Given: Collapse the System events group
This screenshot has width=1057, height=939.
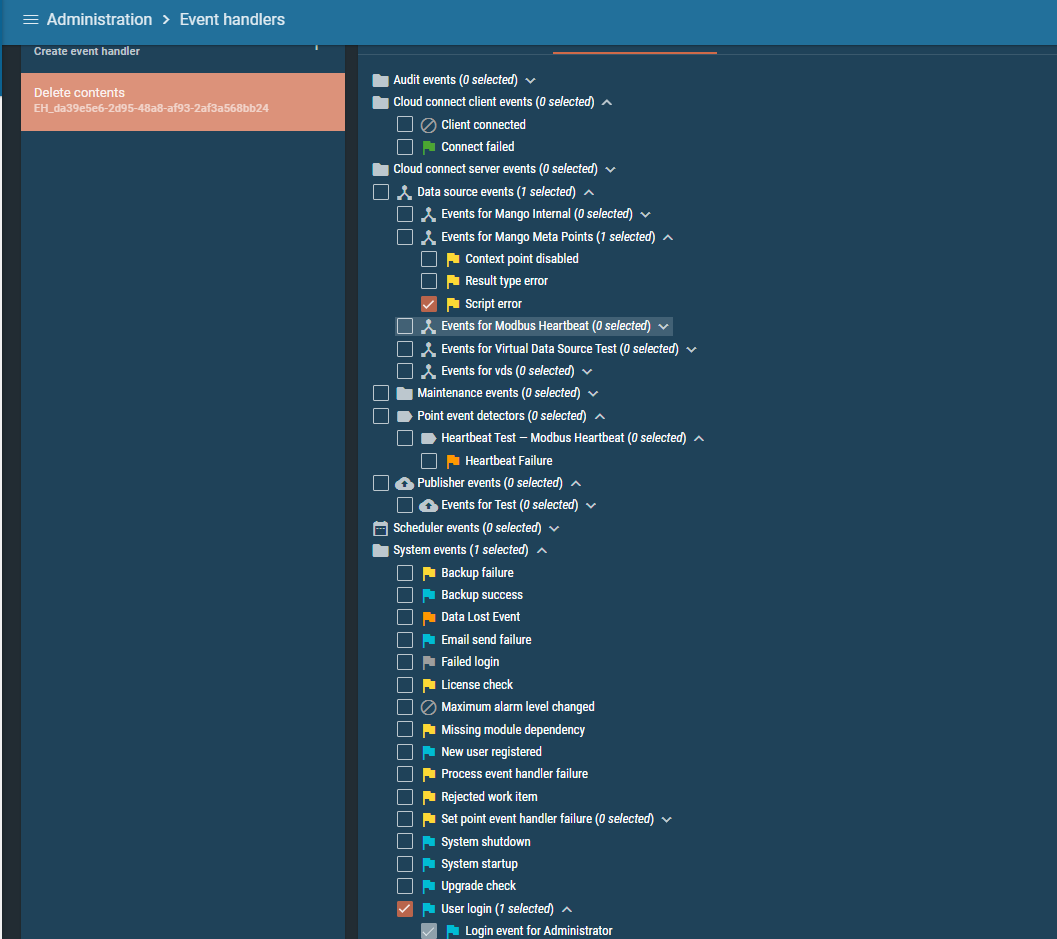Looking at the screenshot, I should coord(542,550).
